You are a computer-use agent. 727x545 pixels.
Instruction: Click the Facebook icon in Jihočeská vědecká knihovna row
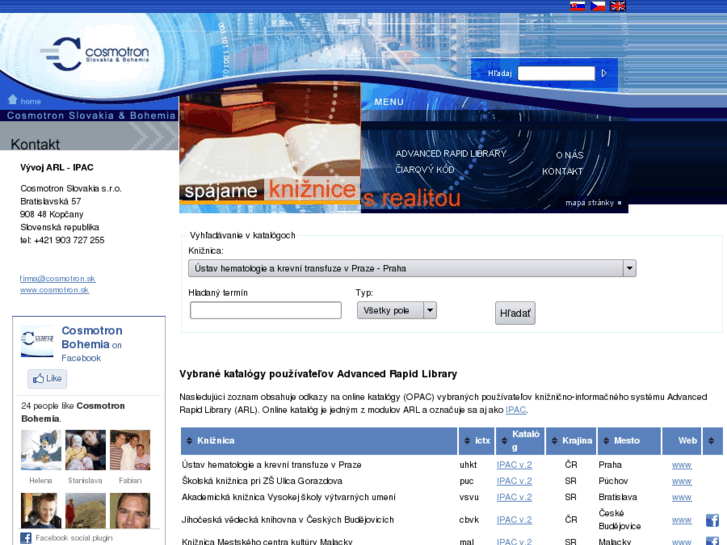click(x=712, y=520)
